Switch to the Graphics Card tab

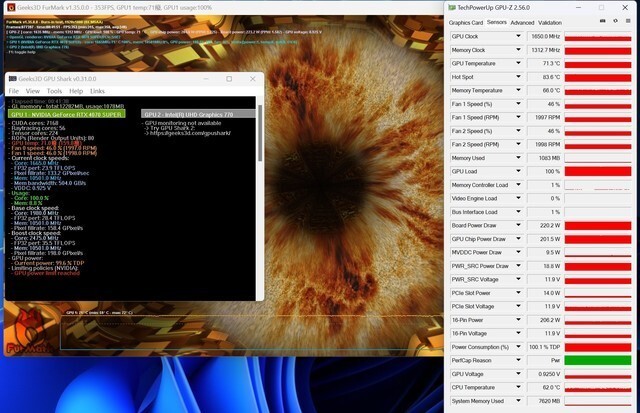[466, 22]
